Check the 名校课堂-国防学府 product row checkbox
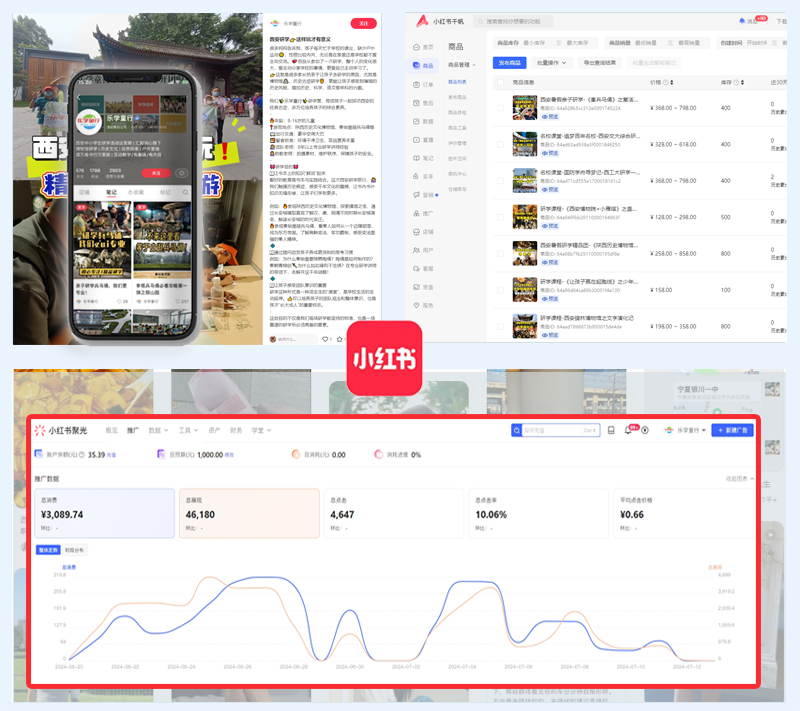 (x=501, y=181)
